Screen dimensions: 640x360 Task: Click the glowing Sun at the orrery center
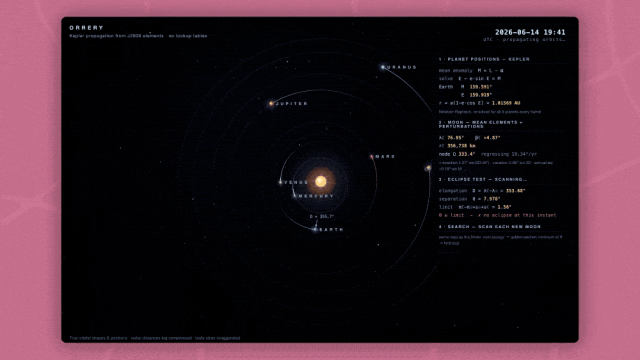pos(321,181)
